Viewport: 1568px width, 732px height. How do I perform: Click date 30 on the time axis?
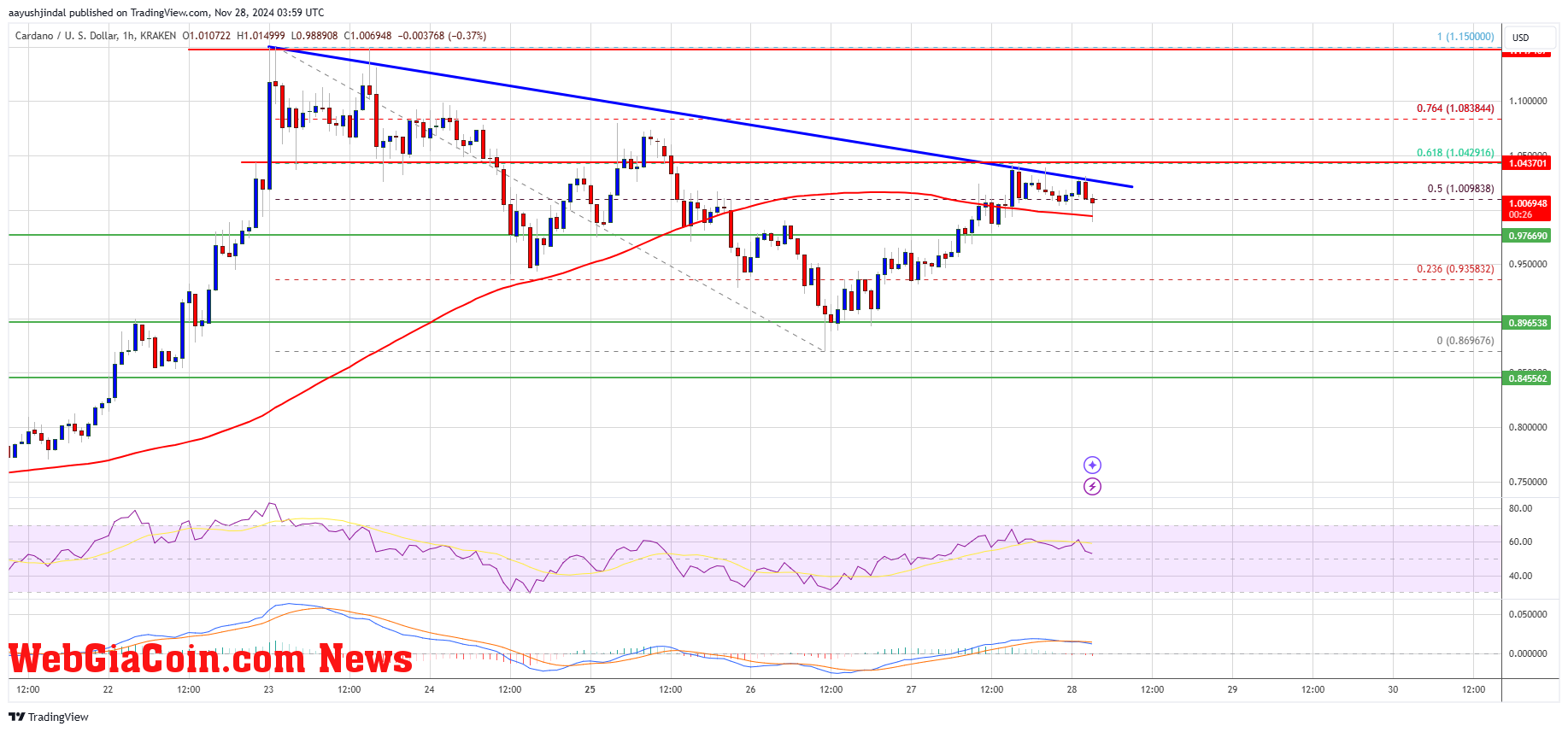coord(1393,689)
